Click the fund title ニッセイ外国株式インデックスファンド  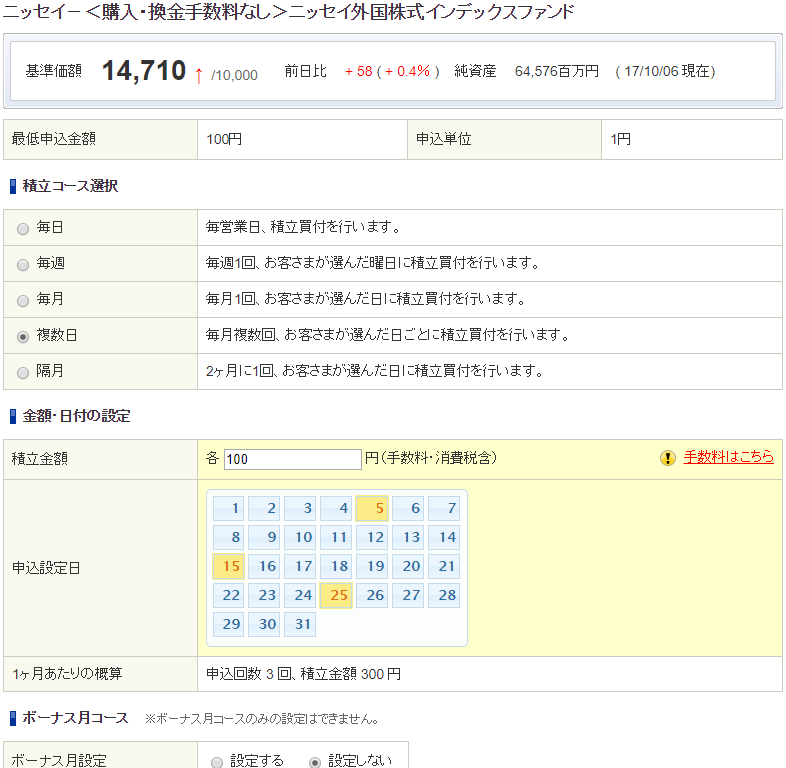pos(432,12)
